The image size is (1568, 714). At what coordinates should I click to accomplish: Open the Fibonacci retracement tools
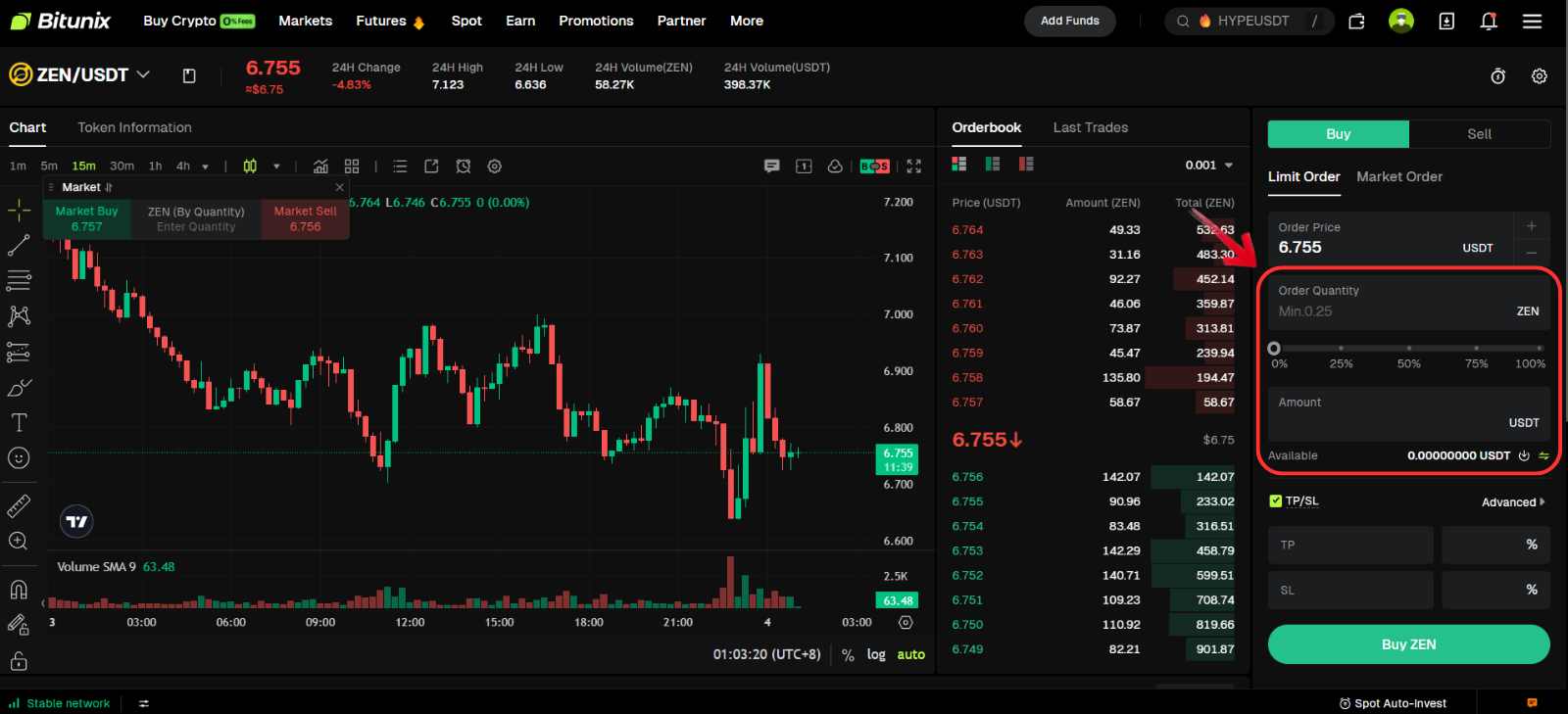point(19,281)
